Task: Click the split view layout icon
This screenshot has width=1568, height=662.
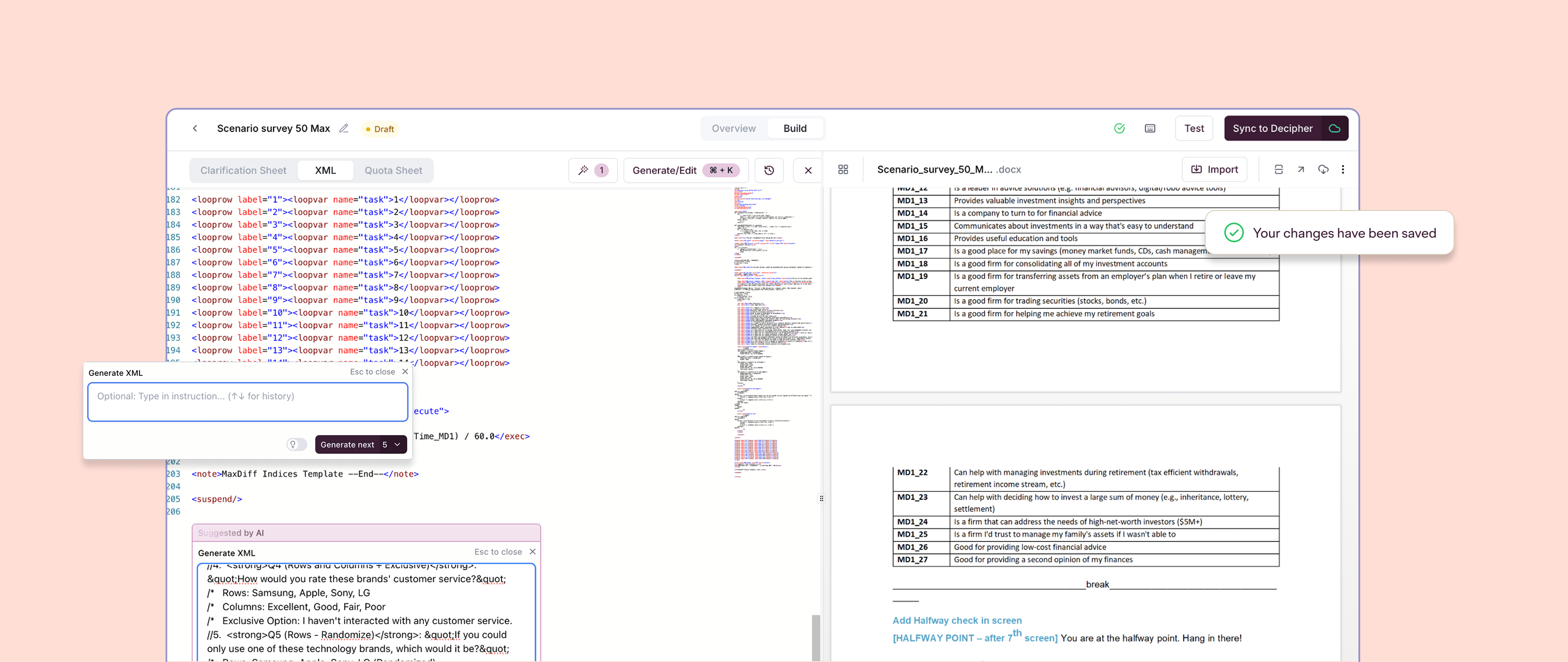Action: point(1278,169)
